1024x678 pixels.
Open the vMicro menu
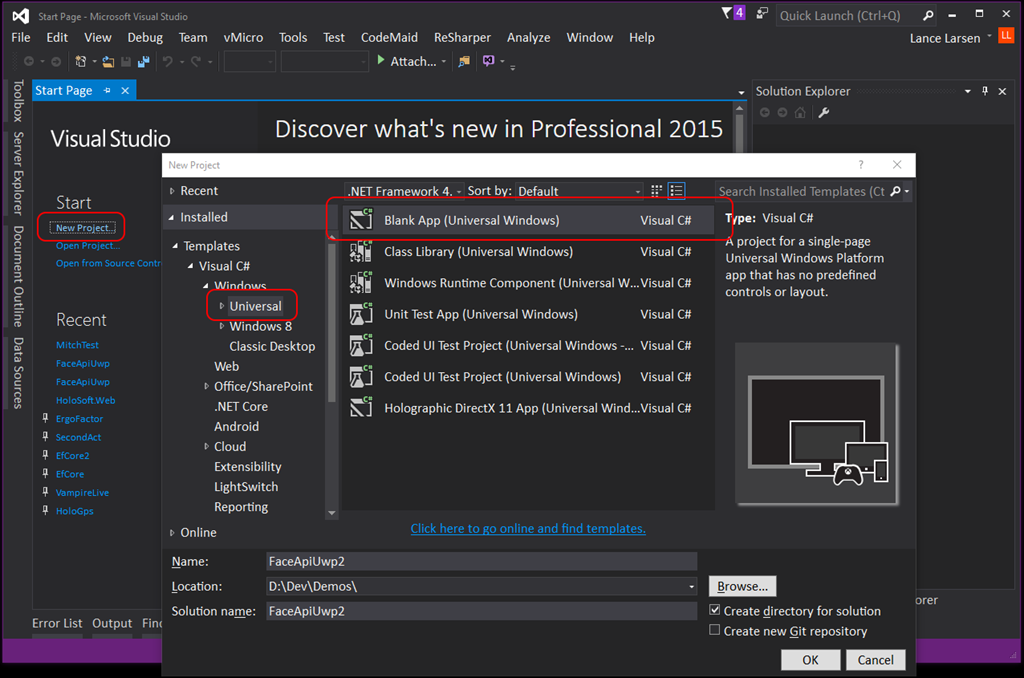243,37
